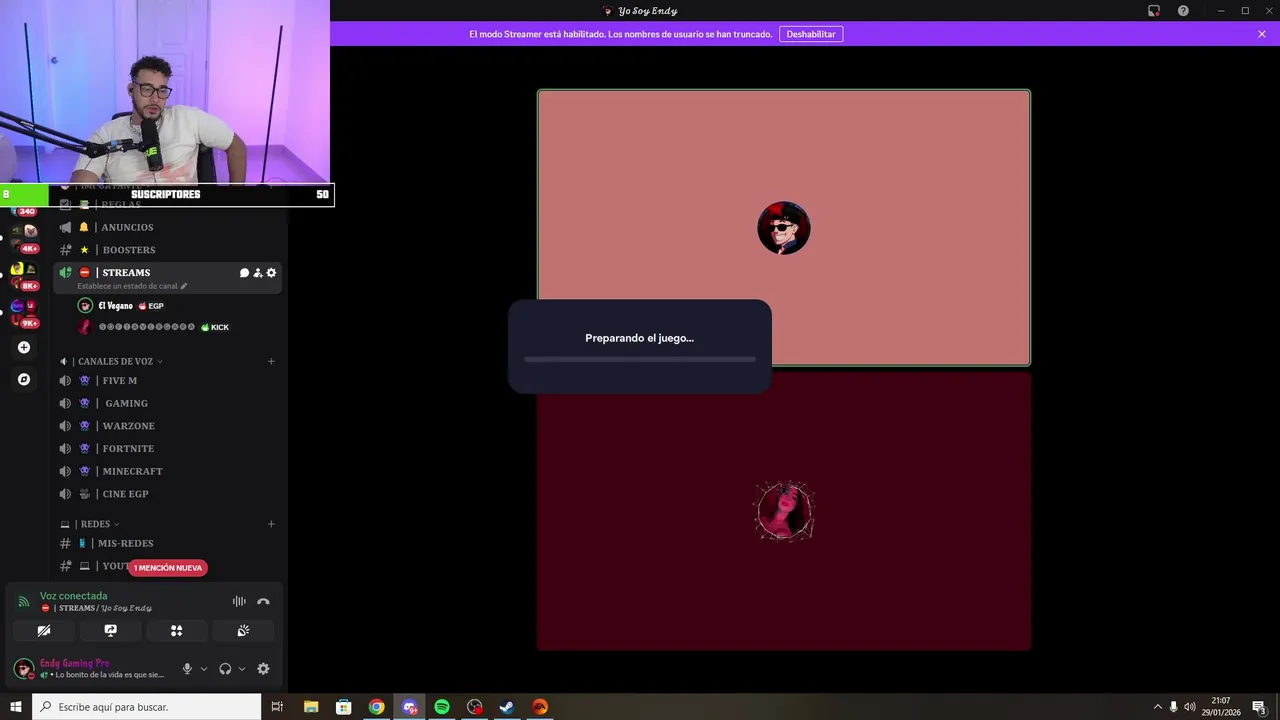This screenshot has width=1280, height=720.
Task: Expand microphone input options arrow
Action: pyautogui.click(x=204, y=669)
